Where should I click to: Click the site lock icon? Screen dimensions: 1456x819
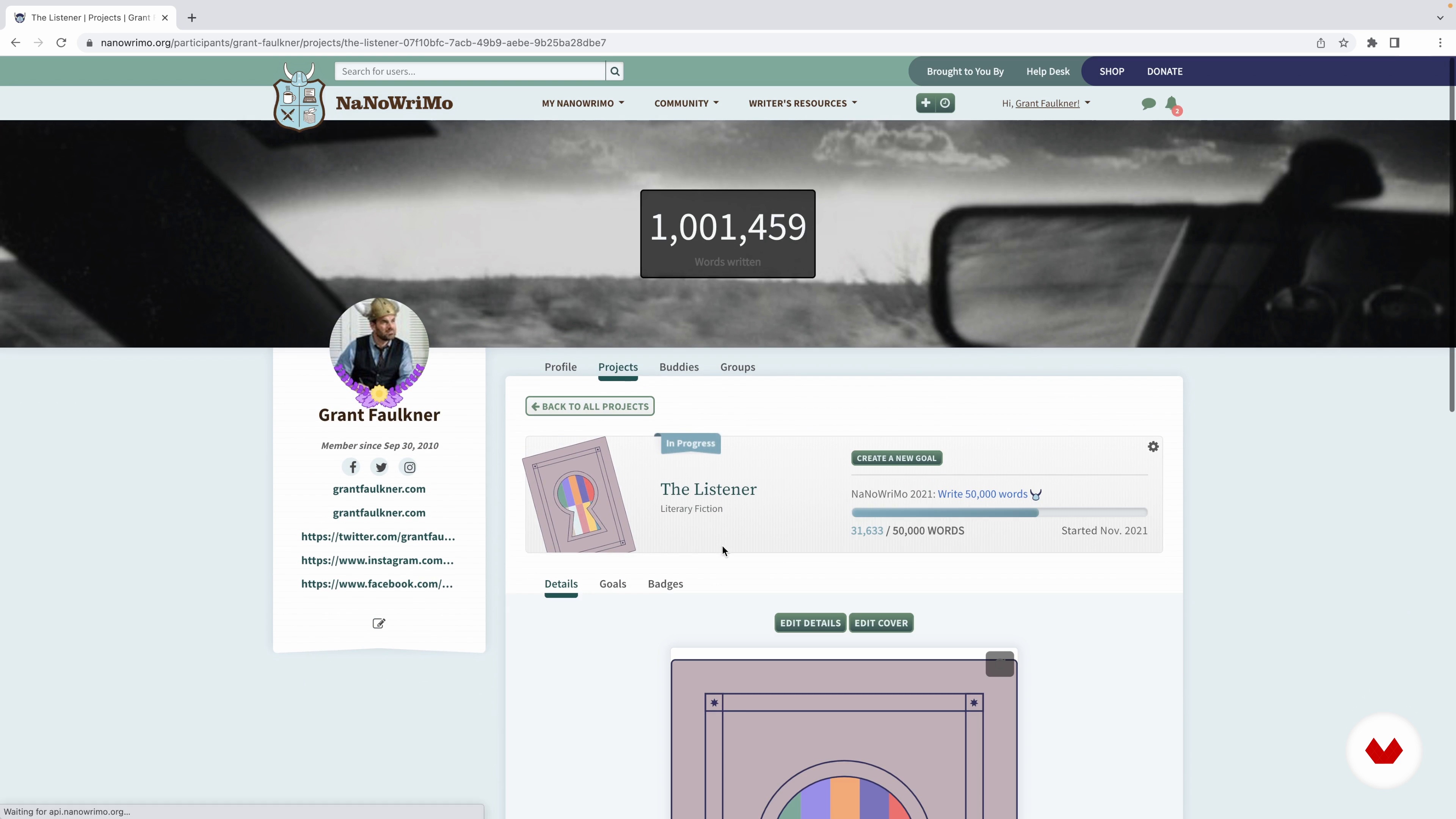click(89, 43)
